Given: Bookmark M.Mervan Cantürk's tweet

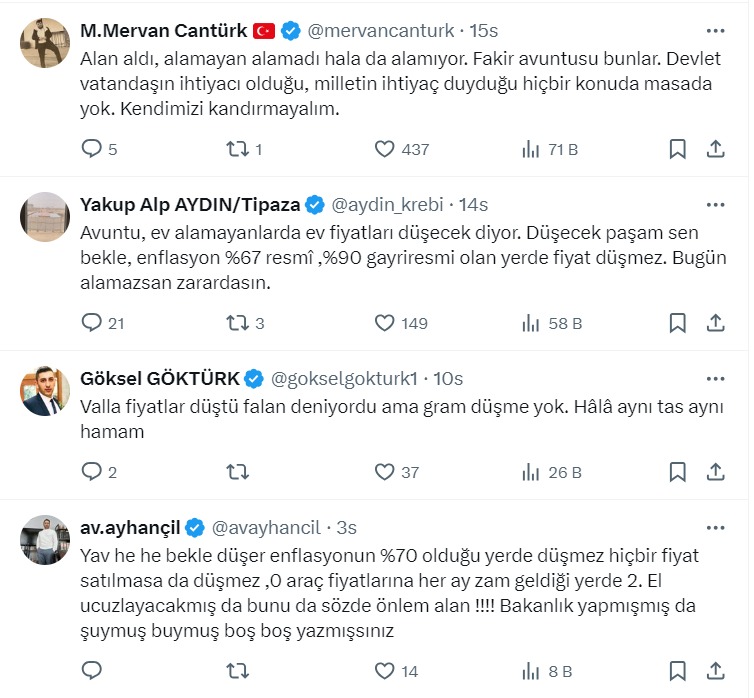Looking at the screenshot, I should coord(677,149).
